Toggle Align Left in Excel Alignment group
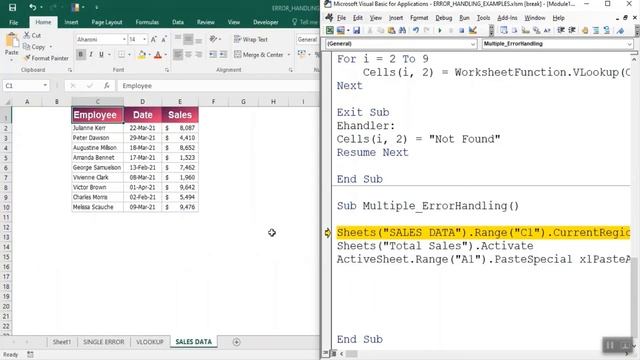 [x=178, y=54]
